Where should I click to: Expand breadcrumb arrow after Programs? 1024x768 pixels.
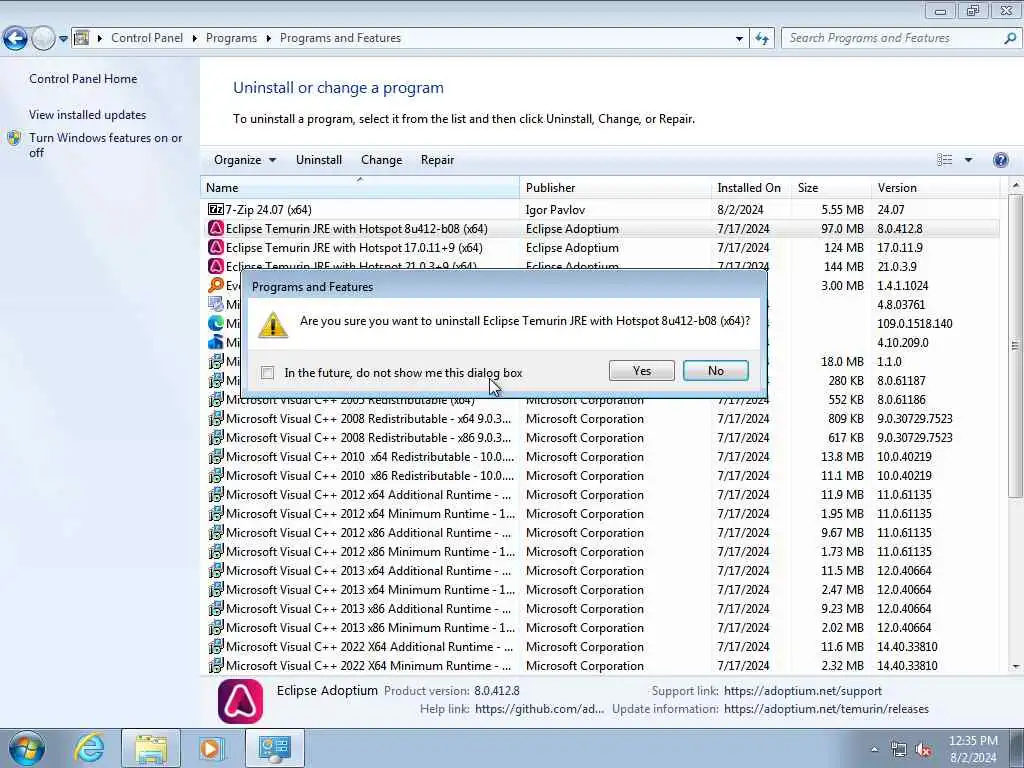point(268,39)
